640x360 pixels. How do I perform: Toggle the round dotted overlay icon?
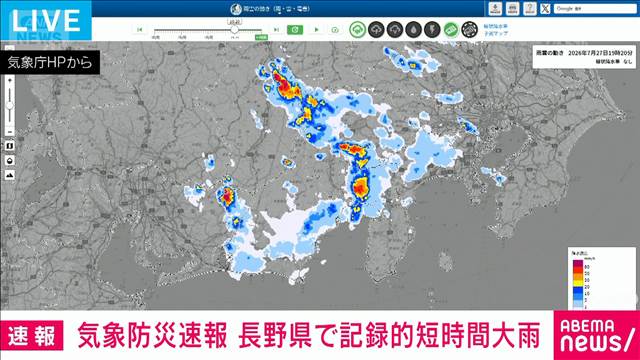pyautogui.click(x=469, y=30)
